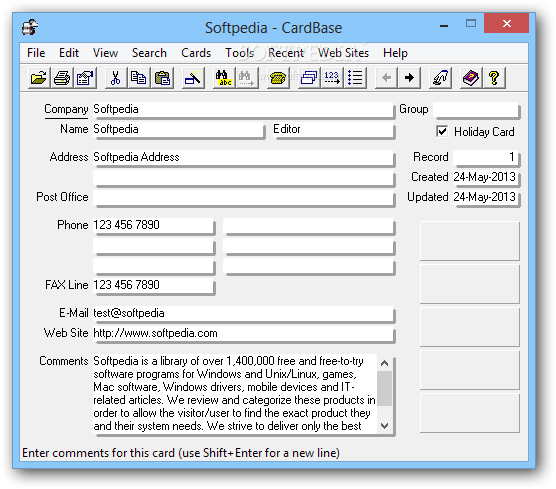This screenshot has height=489, width=556.
Task: Click the Copy icon in toolbar
Action: (x=139, y=77)
